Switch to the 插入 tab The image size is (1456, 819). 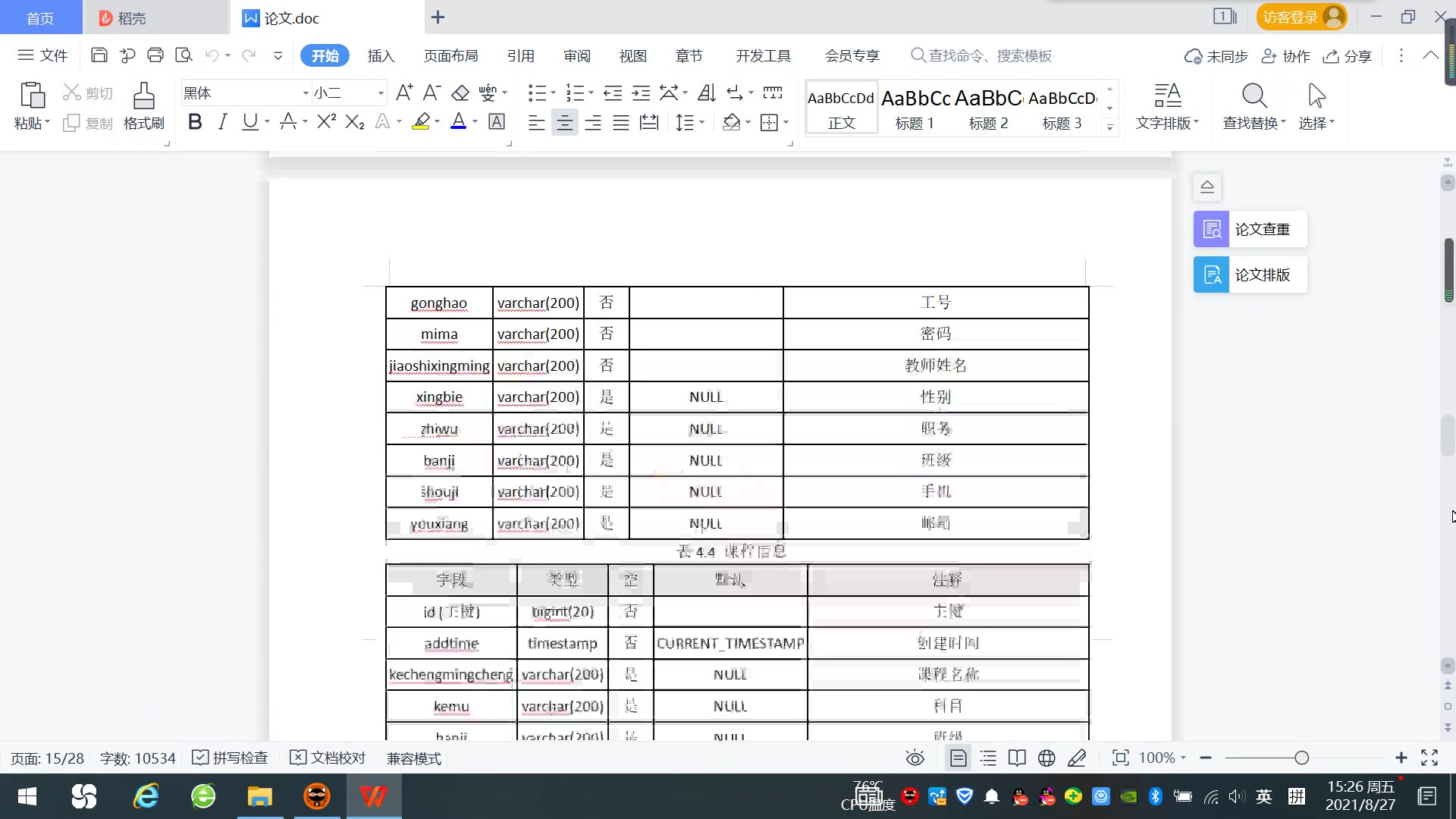click(381, 55)
